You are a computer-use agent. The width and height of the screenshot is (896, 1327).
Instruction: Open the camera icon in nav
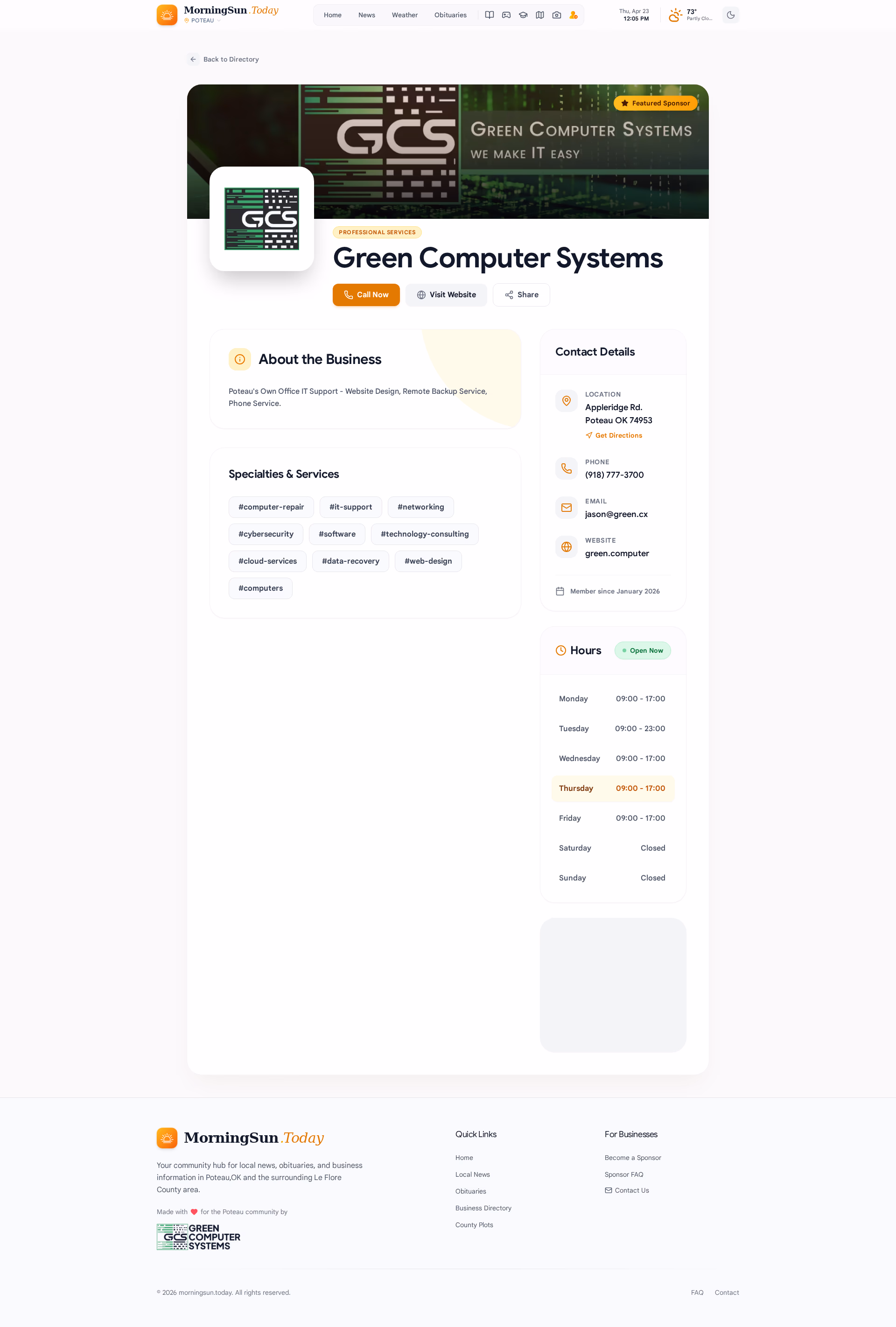557,15
